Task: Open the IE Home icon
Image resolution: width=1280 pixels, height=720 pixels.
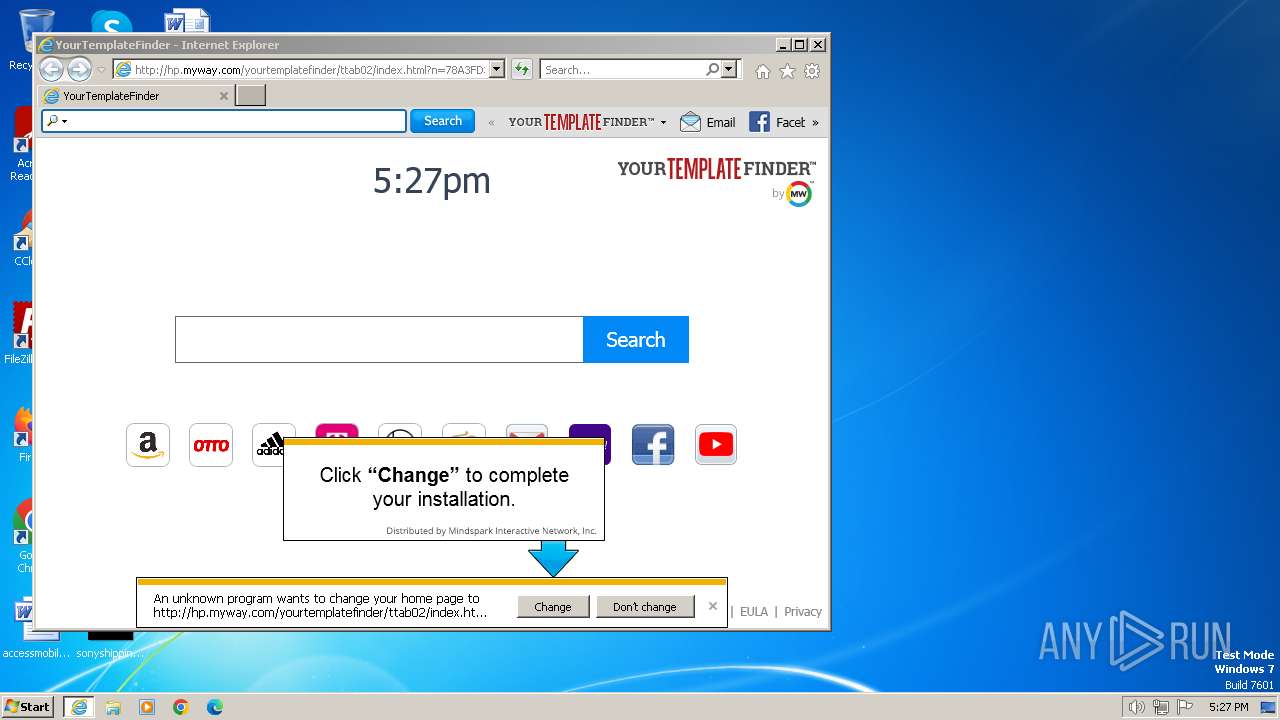Action: pos(763,71)
